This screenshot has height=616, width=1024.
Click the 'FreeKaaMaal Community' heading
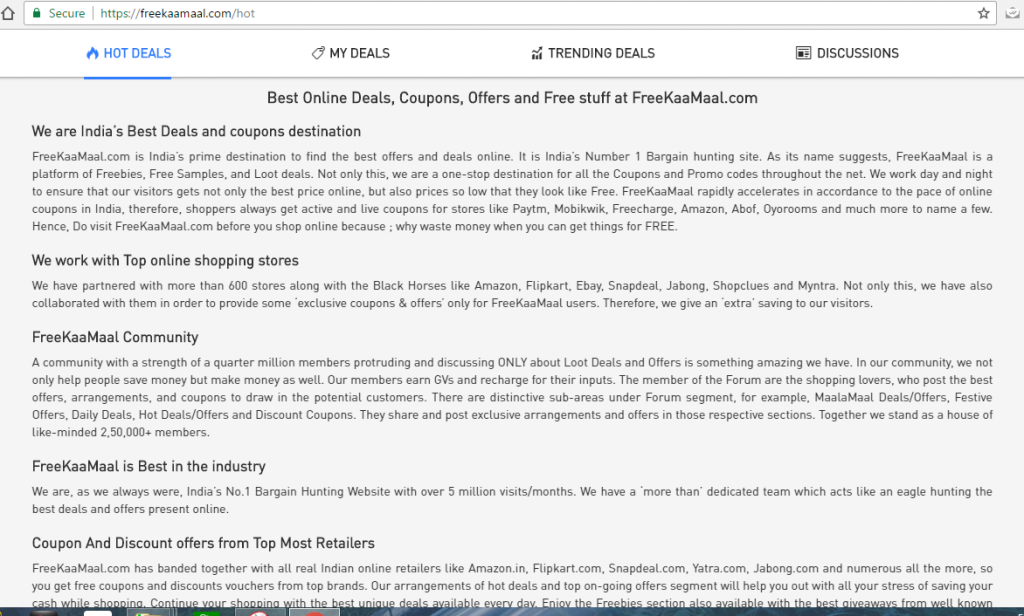115,337
